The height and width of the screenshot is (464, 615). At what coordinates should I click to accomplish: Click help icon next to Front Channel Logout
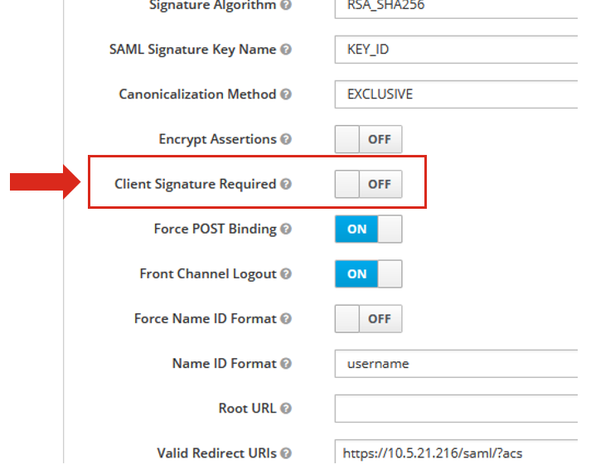coord(286,274)
